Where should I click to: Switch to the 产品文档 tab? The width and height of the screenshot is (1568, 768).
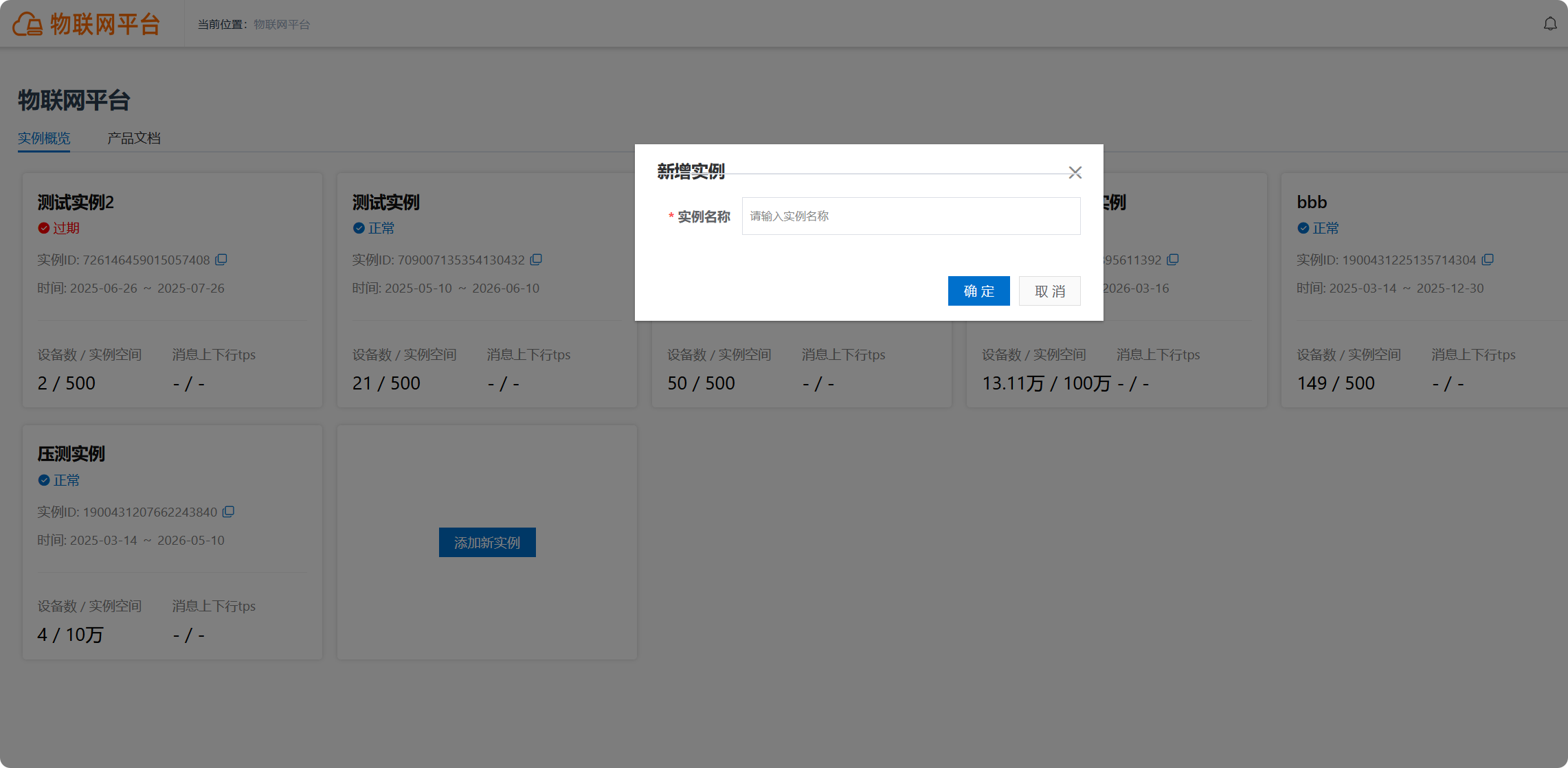[x=134, y=138]
